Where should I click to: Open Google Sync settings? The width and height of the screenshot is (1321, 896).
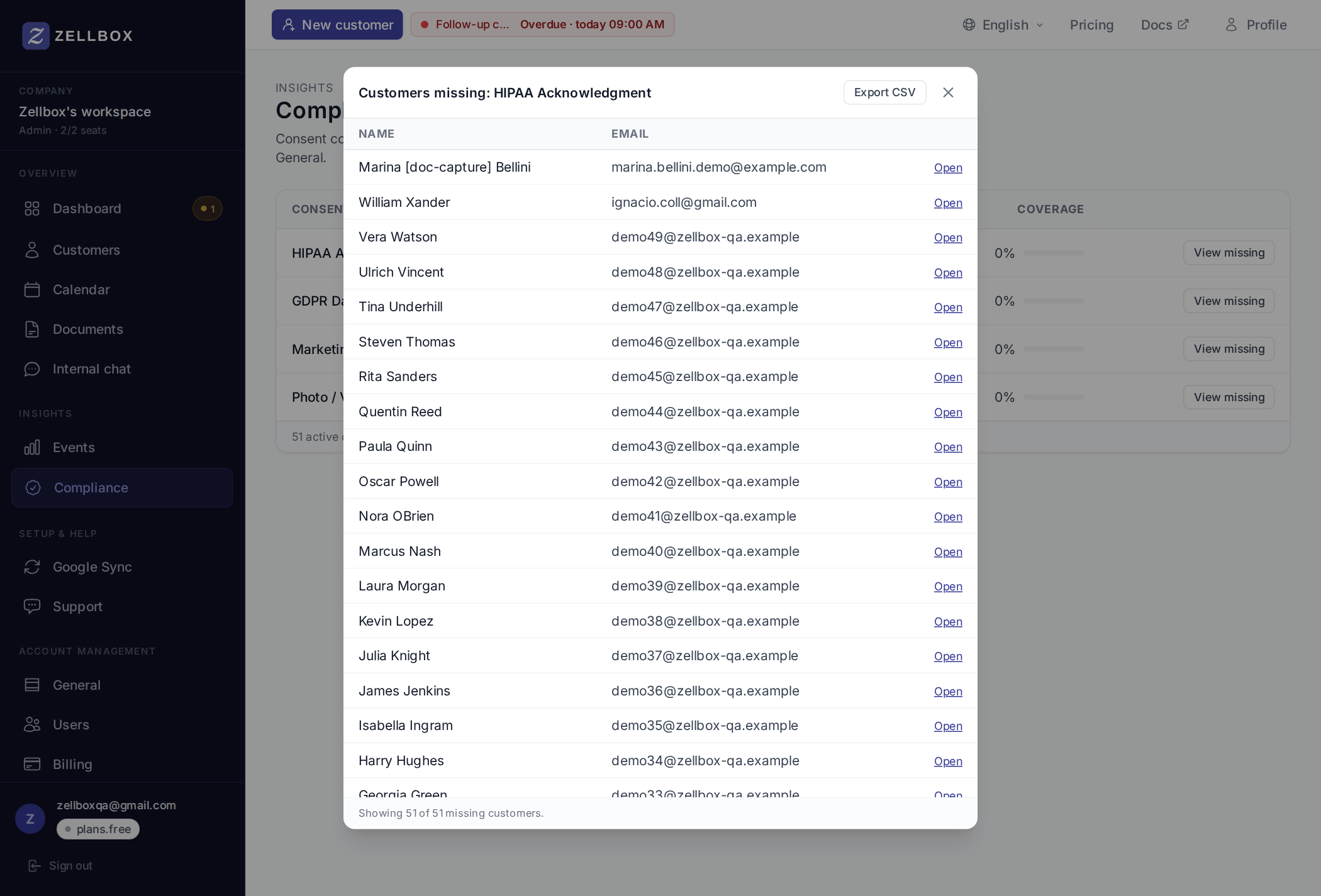(122, 567)
